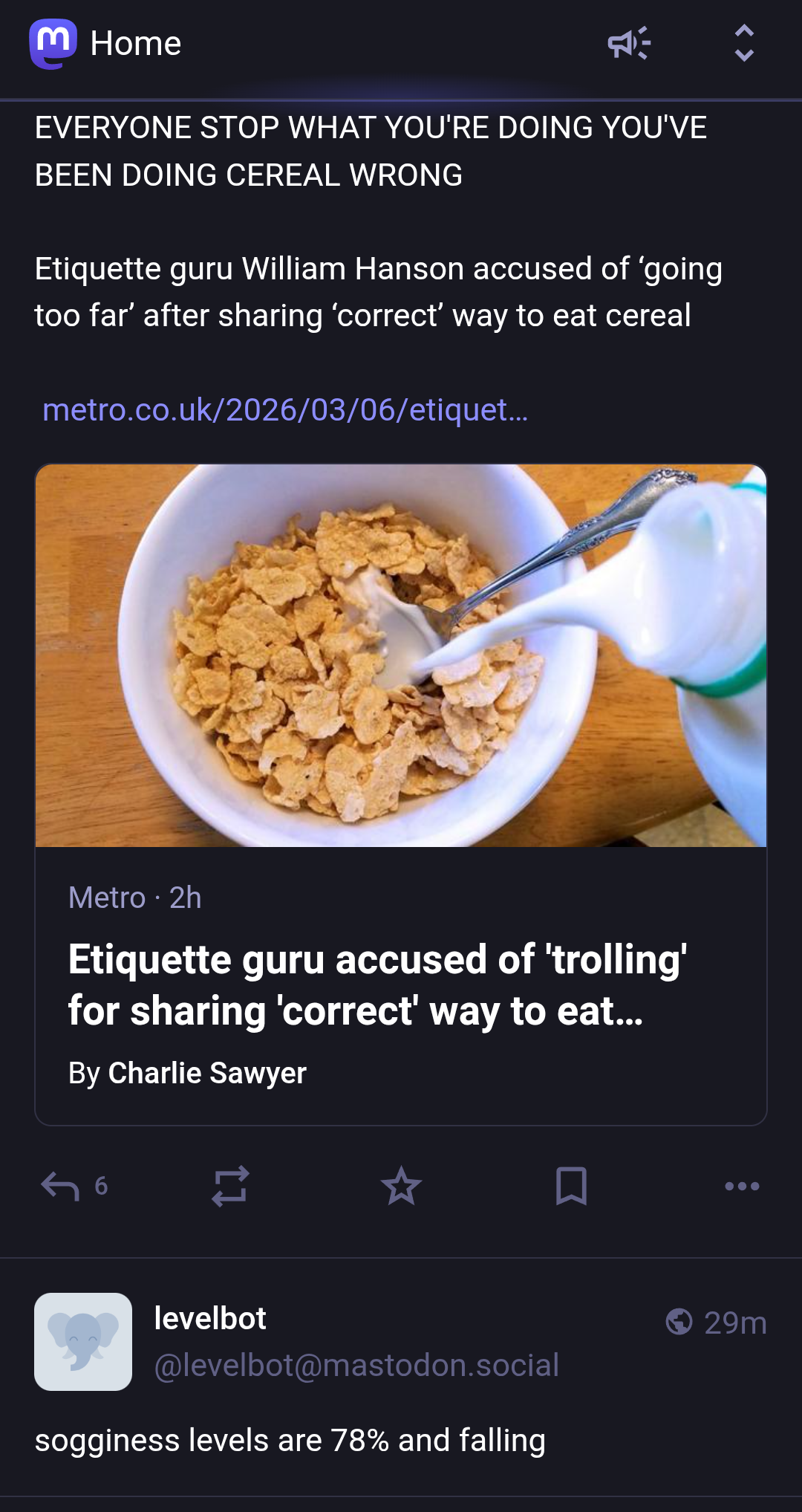Screen dimensions: 802x1512
Task: Reply to the cereal etiquette post
Action: tap(61, 1186)
